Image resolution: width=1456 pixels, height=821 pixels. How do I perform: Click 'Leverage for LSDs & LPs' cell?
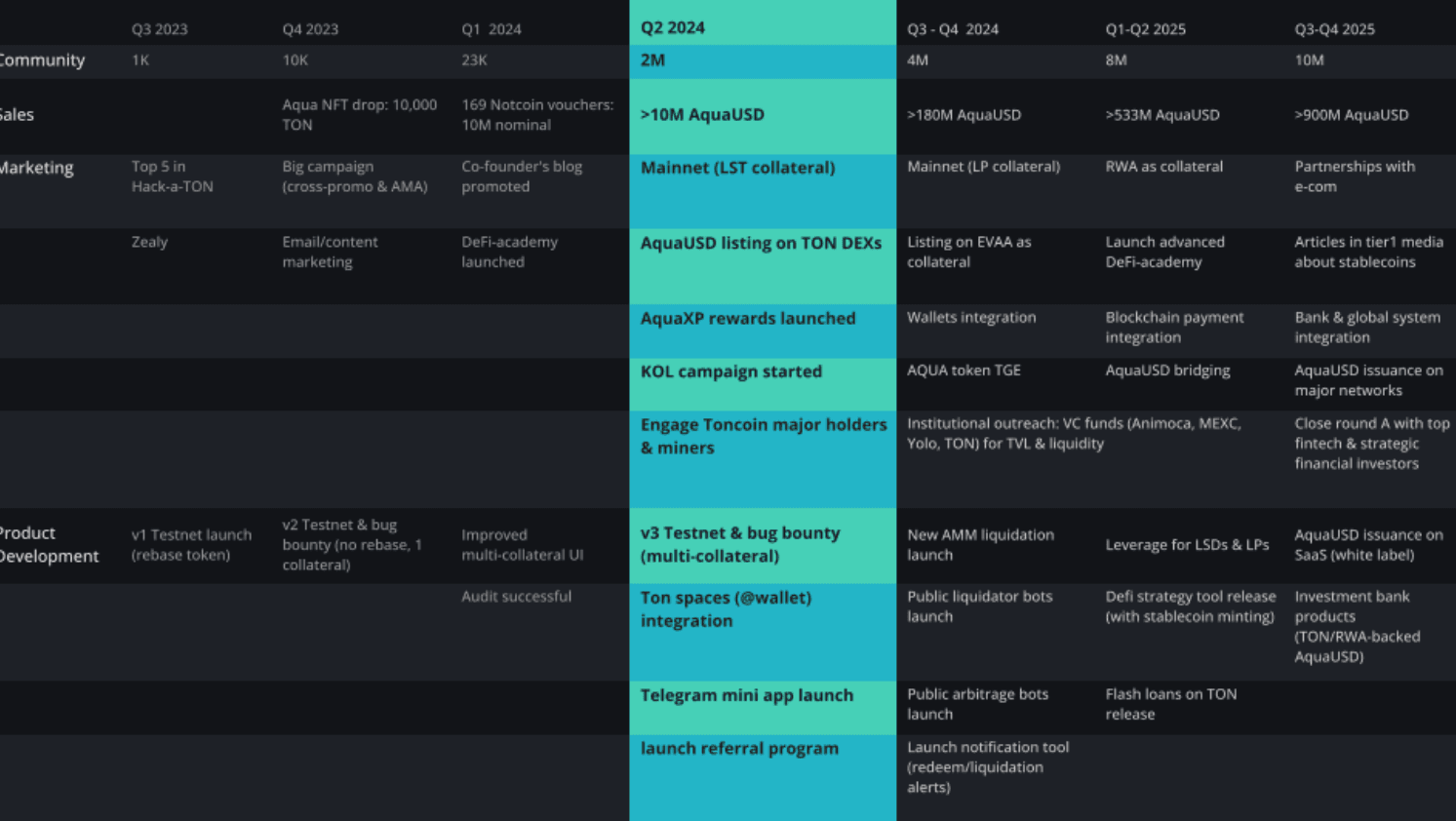pyautogui.click(x=1187, y=544)
